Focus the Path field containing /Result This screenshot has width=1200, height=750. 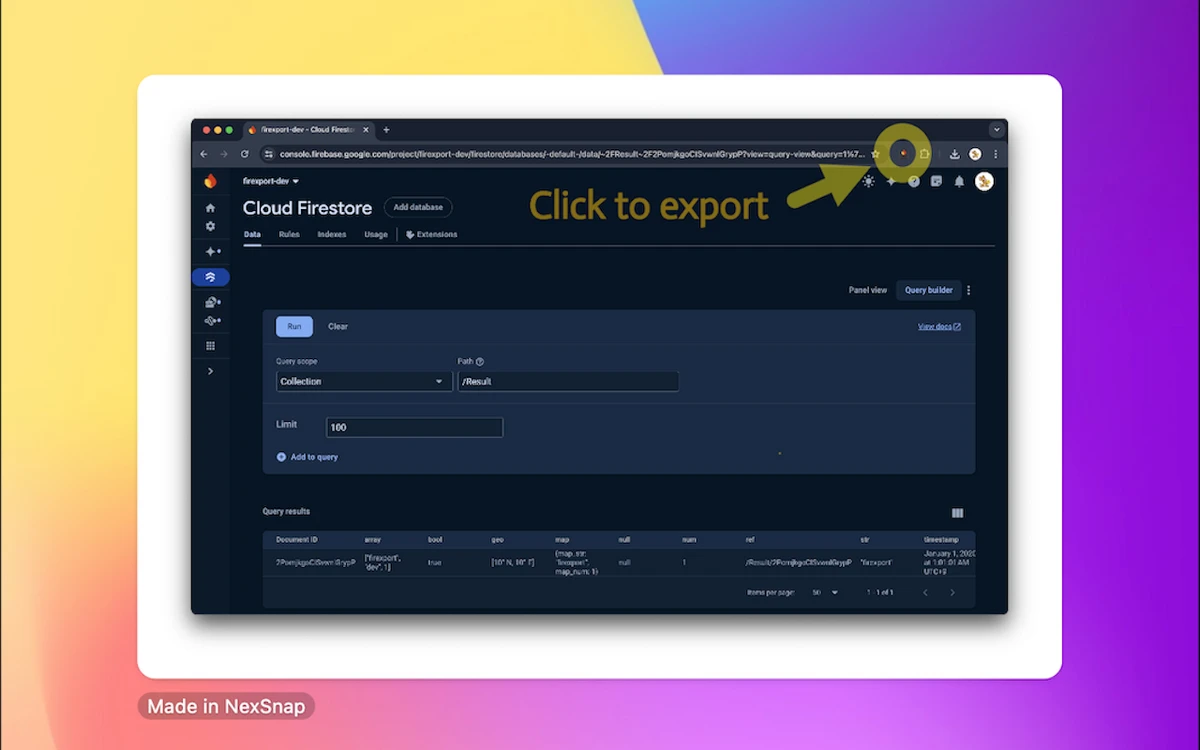568,381
